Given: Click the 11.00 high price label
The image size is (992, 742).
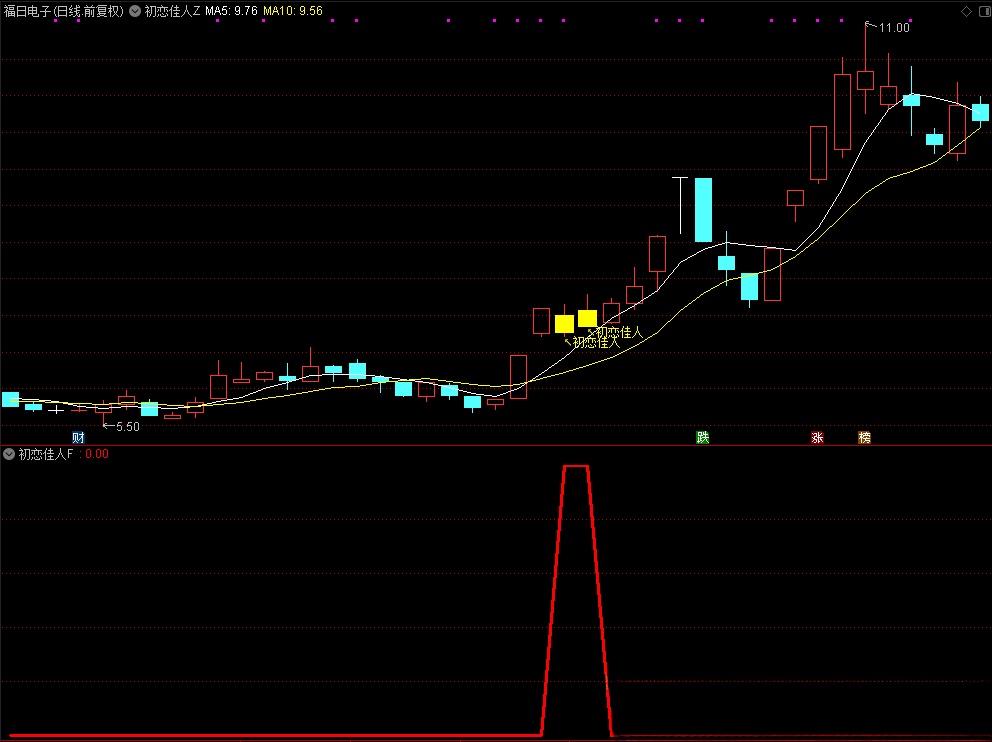Looking at the screenshot, I should (894, 28).
